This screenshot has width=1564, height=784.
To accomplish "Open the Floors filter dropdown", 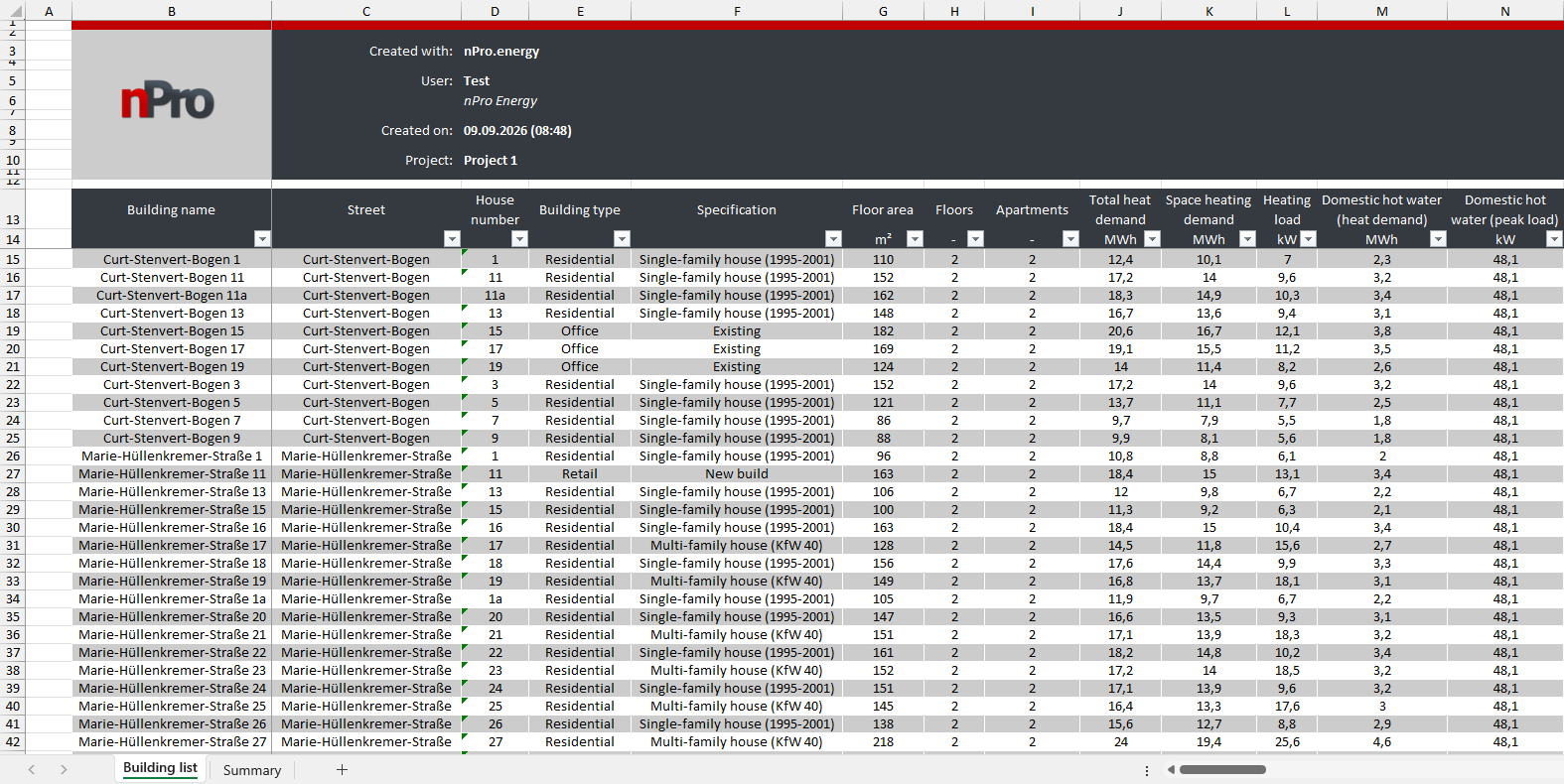I will pyautogui.click(x=975, y=239).
